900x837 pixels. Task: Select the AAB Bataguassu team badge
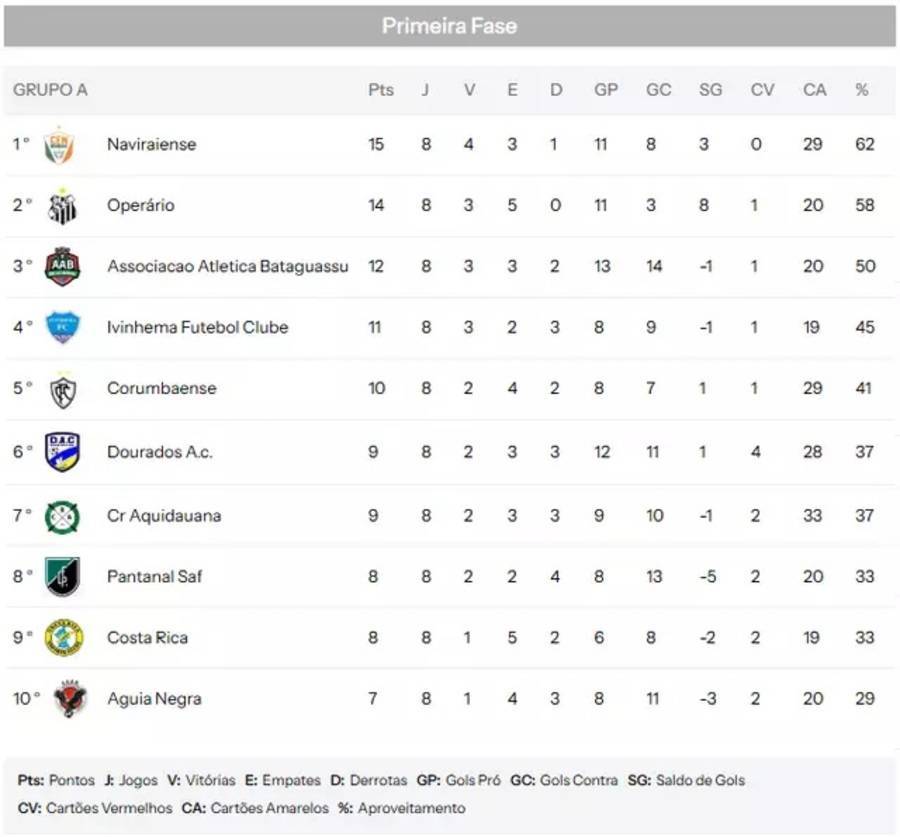click(62, 267)
